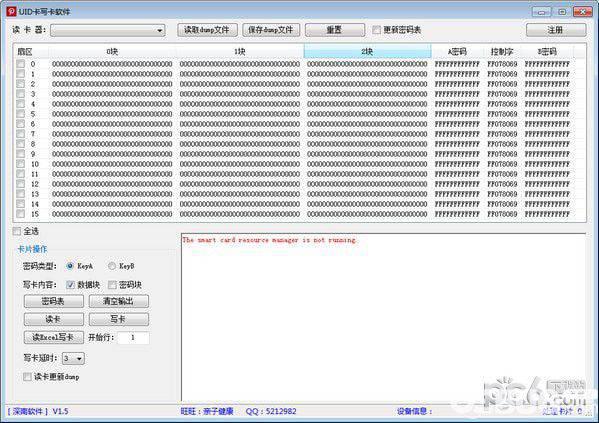The image size is (599, 423).
Task: Click the 注册 register button
Action: pyautogui.click(x=556, y=30)
